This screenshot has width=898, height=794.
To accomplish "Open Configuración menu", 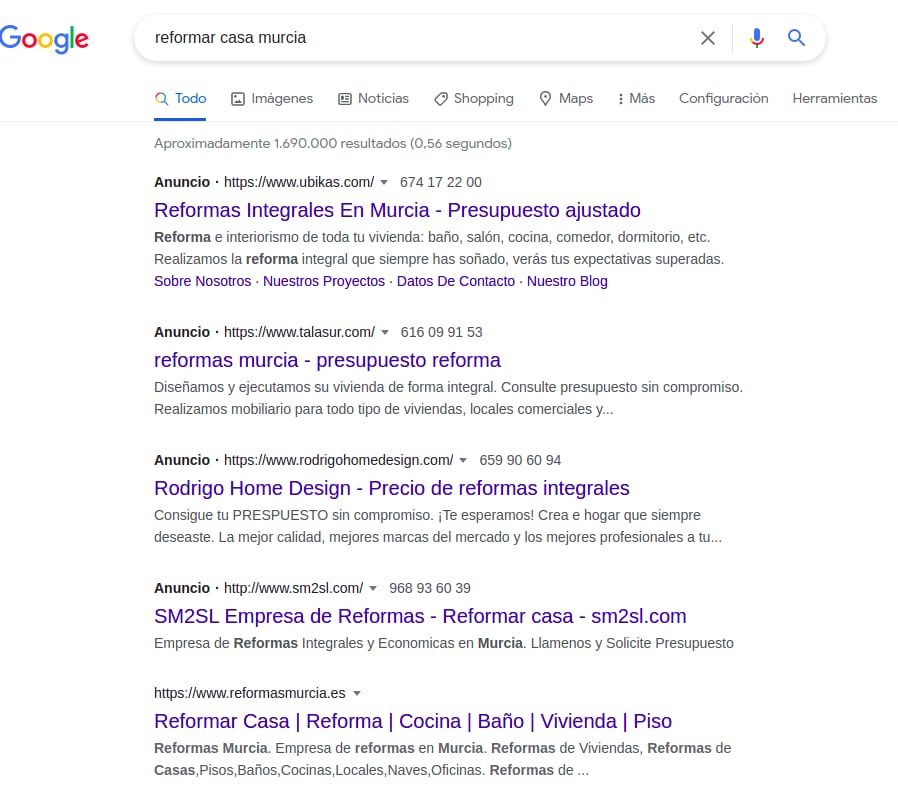I will coord(723,99).
